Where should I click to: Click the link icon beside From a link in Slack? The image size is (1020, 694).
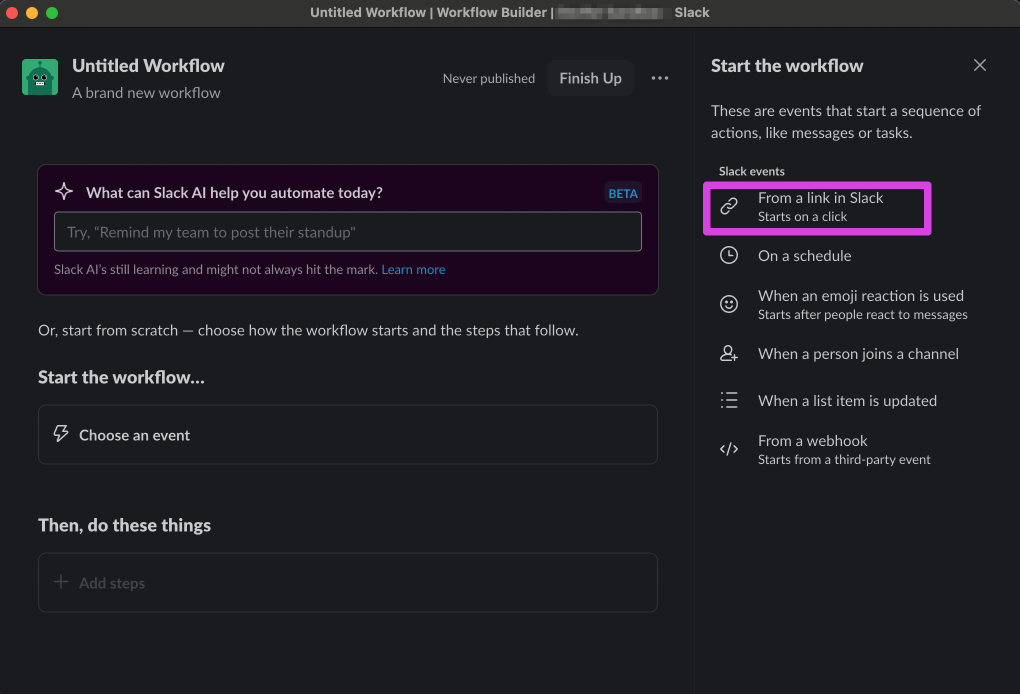(729, 206)
